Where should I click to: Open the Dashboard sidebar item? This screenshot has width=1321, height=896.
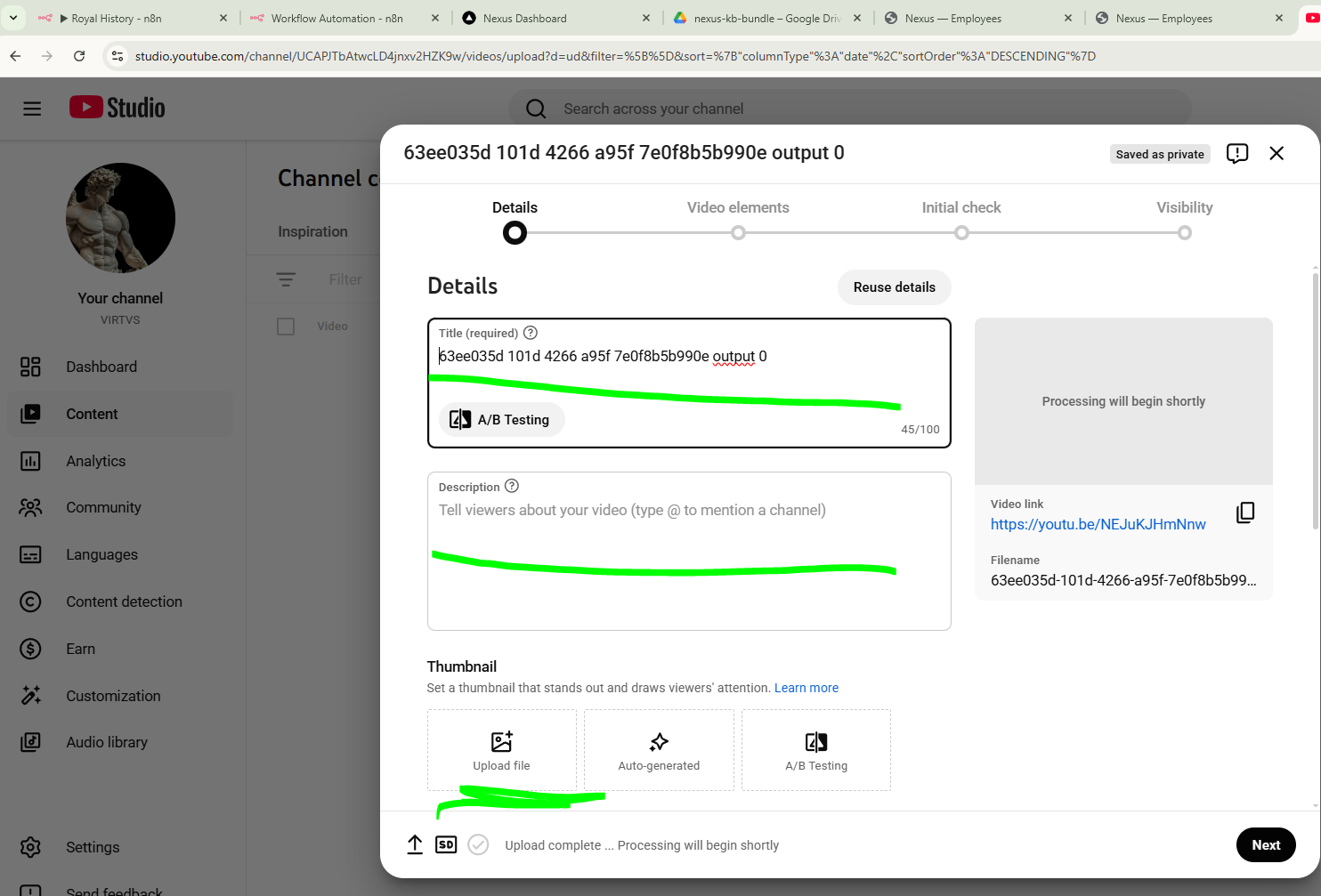point(120,367)
